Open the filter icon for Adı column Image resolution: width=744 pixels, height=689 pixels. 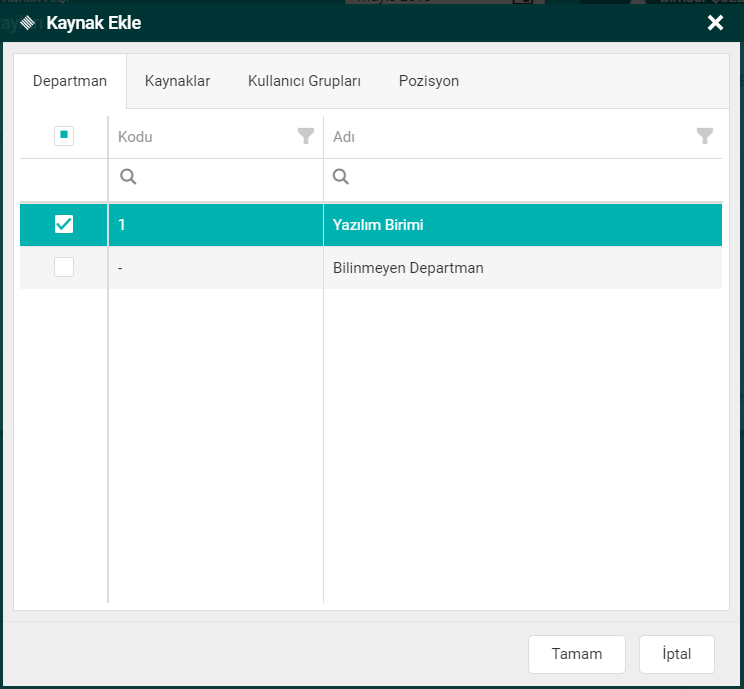(705, 137)
